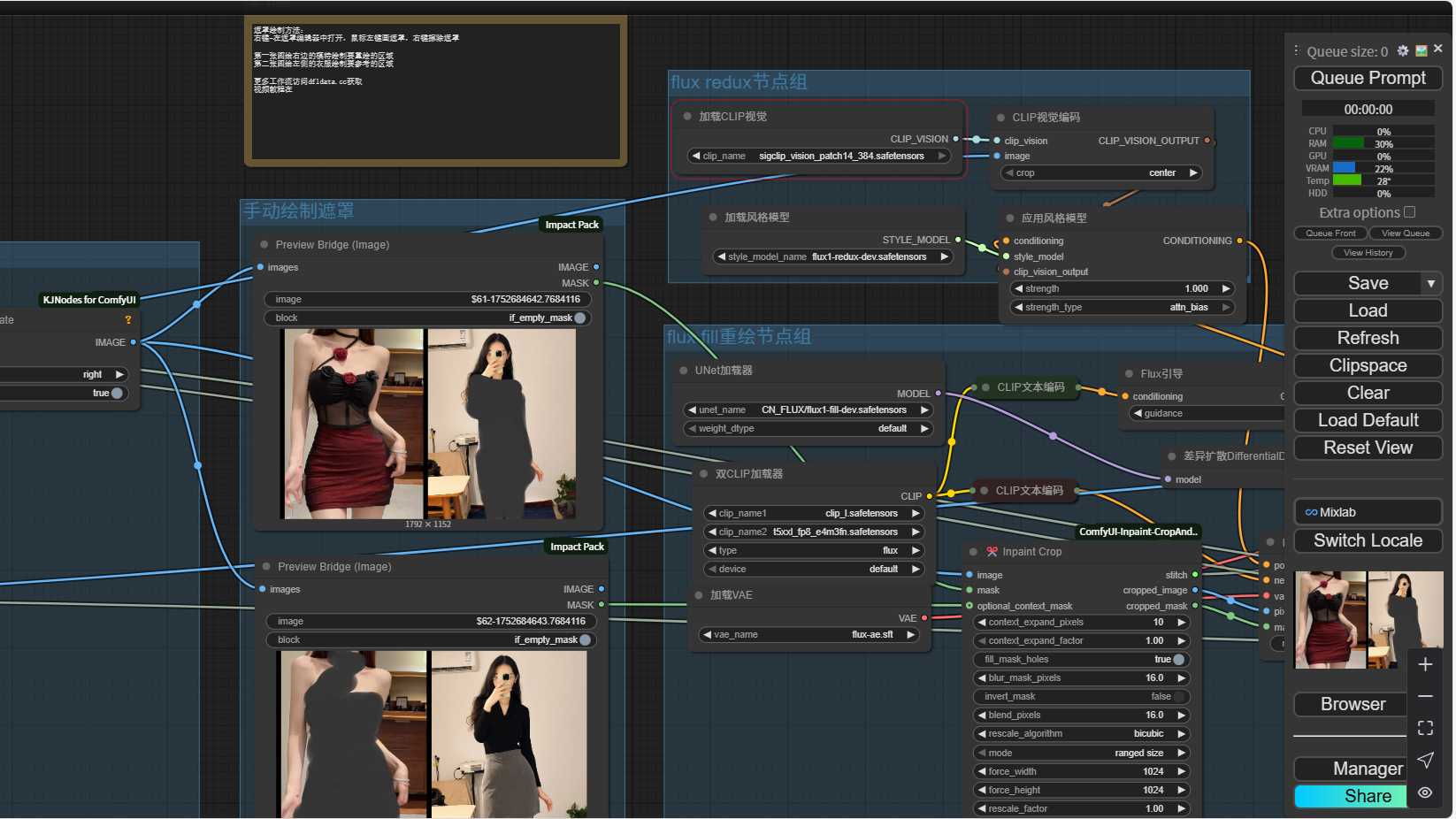Click the image feed icon beside the gear
The width and height of the screenshot is (1456, 819).
click(1422, 50)
